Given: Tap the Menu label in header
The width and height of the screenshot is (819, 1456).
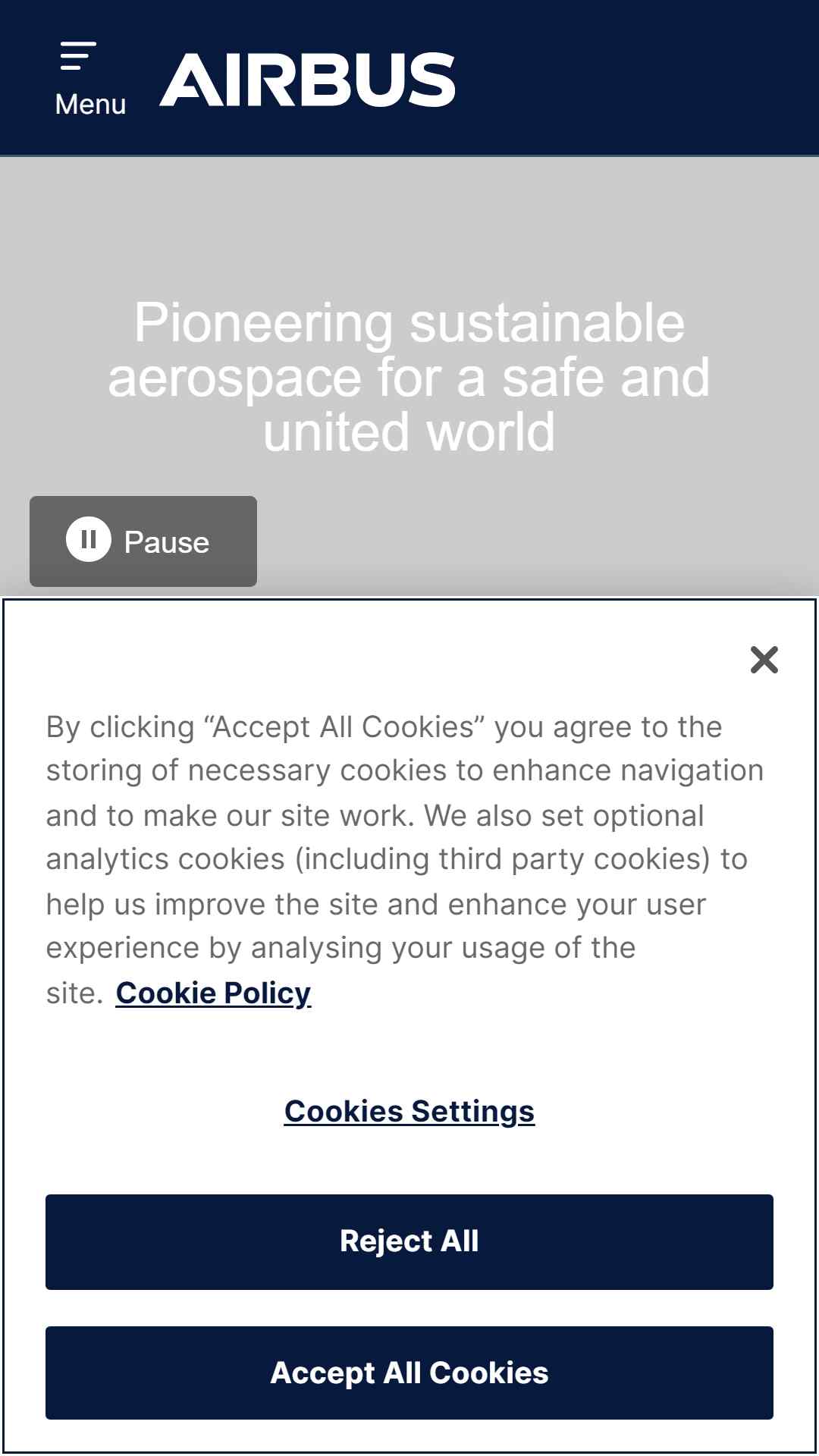Looking at the screenshot, I should coord(90,104).
